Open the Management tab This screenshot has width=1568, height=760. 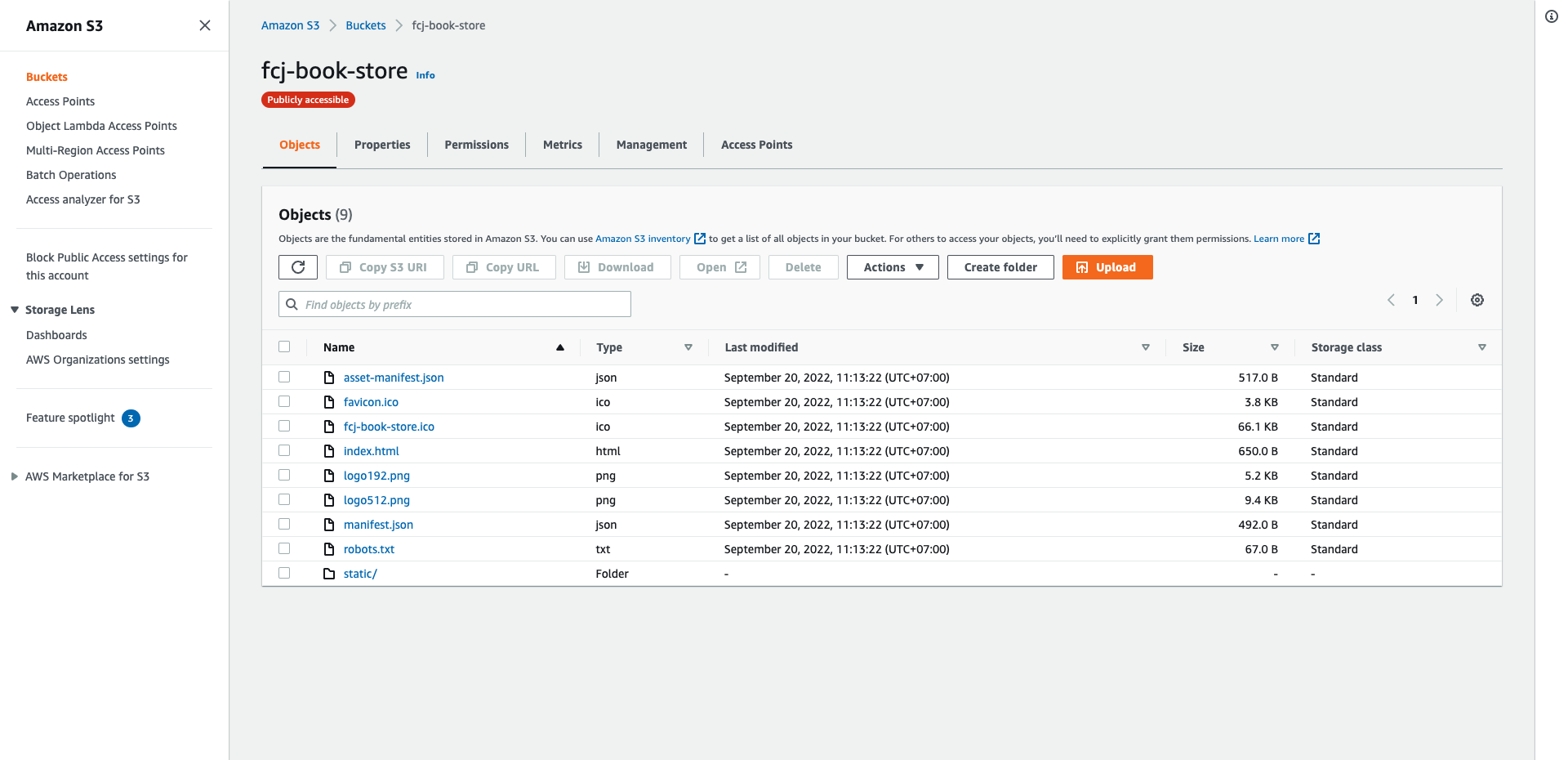652,145
